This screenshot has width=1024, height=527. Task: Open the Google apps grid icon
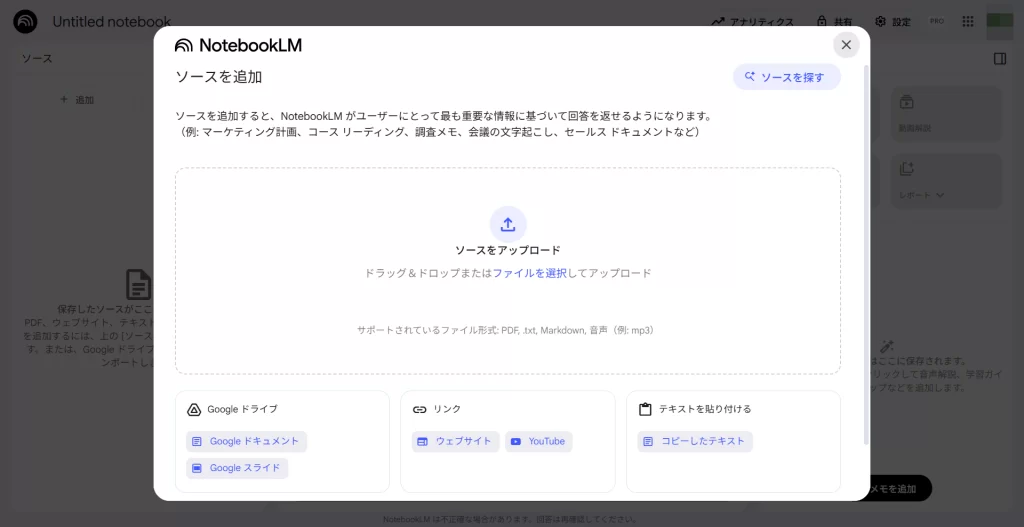[x=968, y=22]
